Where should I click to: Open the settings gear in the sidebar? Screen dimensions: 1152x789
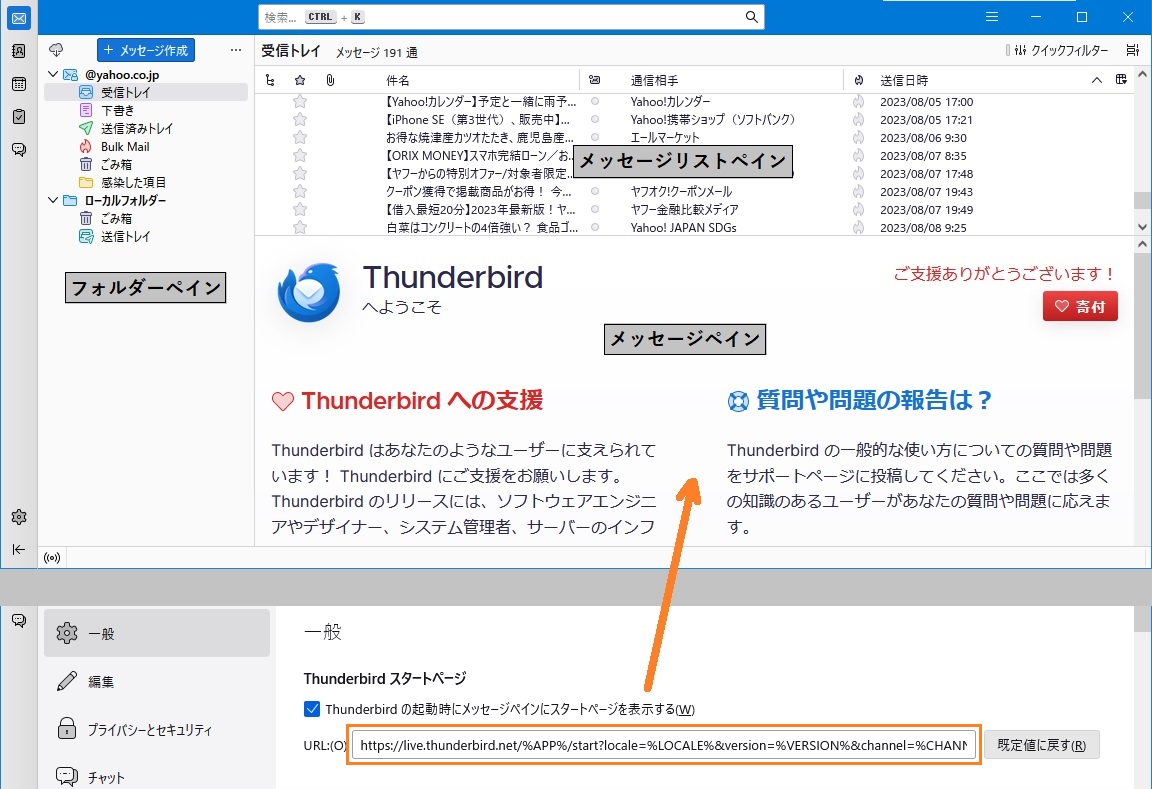coord(18,517)
